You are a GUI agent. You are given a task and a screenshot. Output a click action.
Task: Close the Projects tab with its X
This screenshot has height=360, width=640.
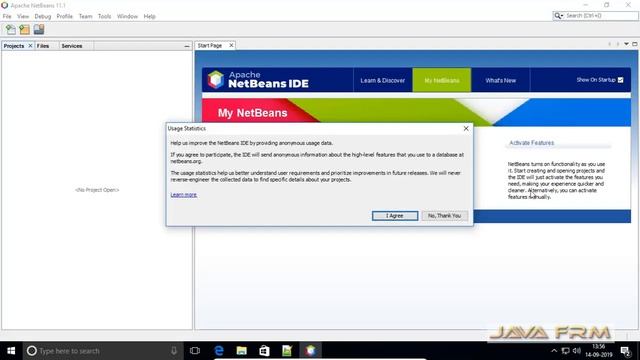[30, 46]
